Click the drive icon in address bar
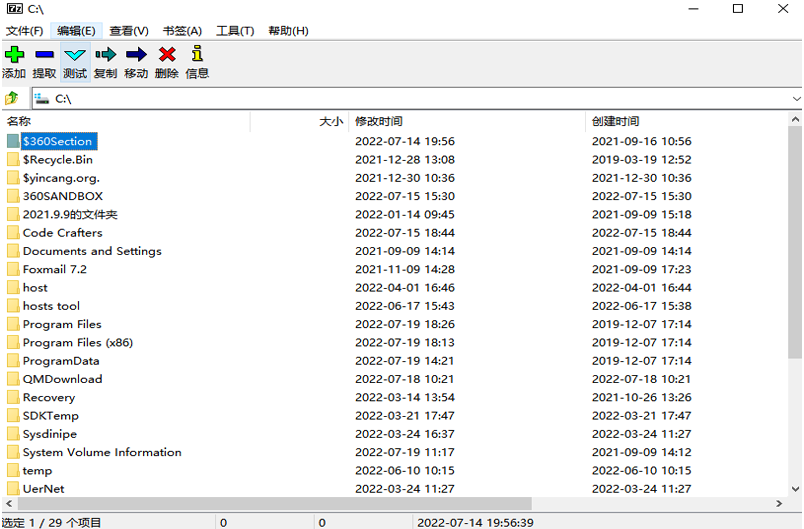Screen dimensions: 804x529 [x=42, y=98]
